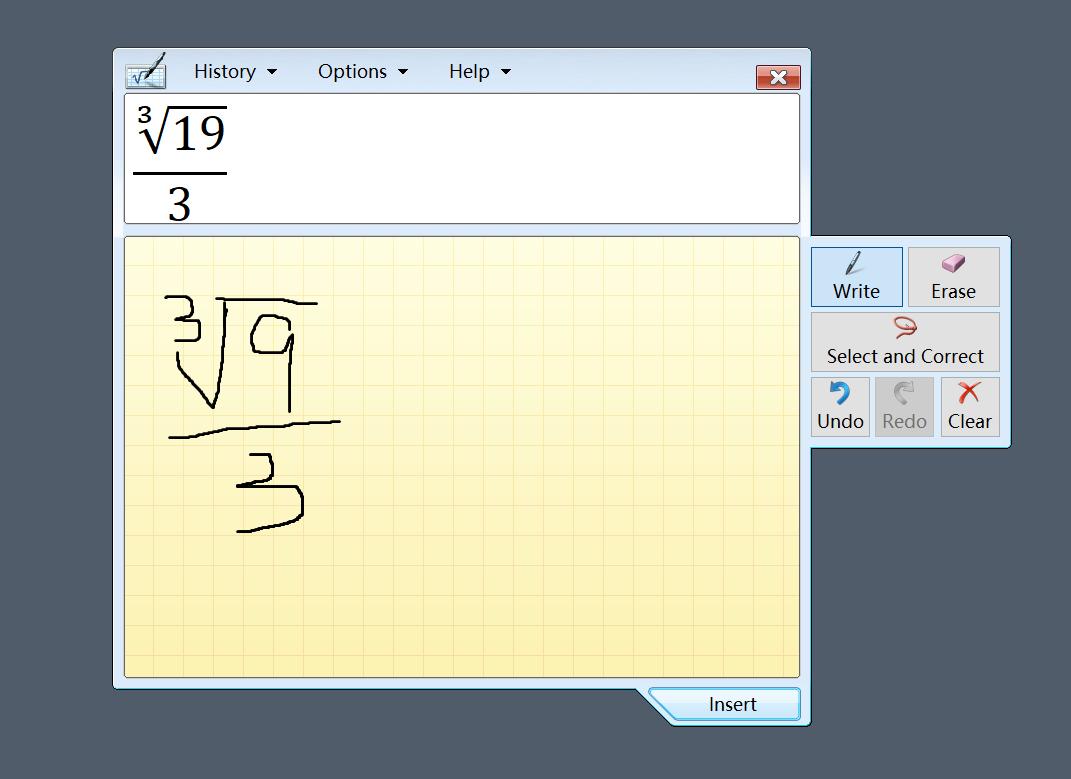Viewport: 1071px width, 779px height.
Task: Click the eraser icon above the Erase label
Action: 952,264
